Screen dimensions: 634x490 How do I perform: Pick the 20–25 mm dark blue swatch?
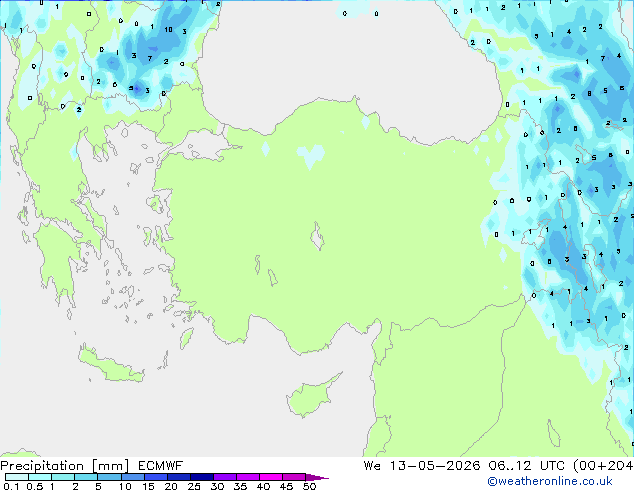[x=179, y=477]
